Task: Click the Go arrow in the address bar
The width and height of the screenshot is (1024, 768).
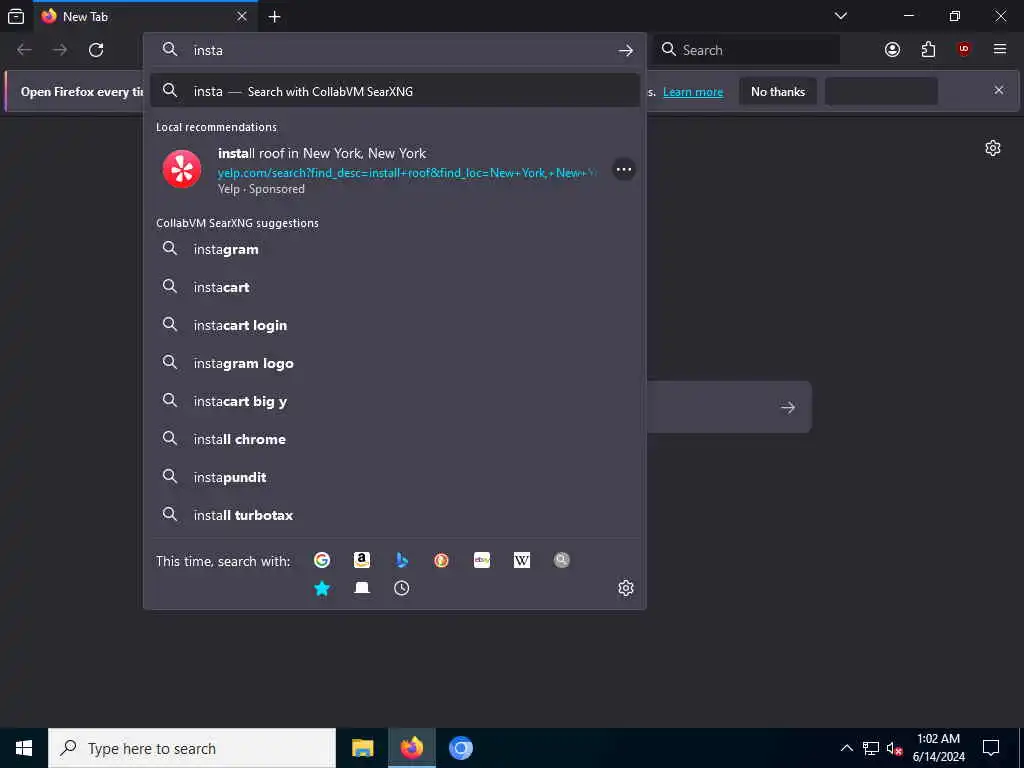Action: pyautogui.click(x=626, y=50)
